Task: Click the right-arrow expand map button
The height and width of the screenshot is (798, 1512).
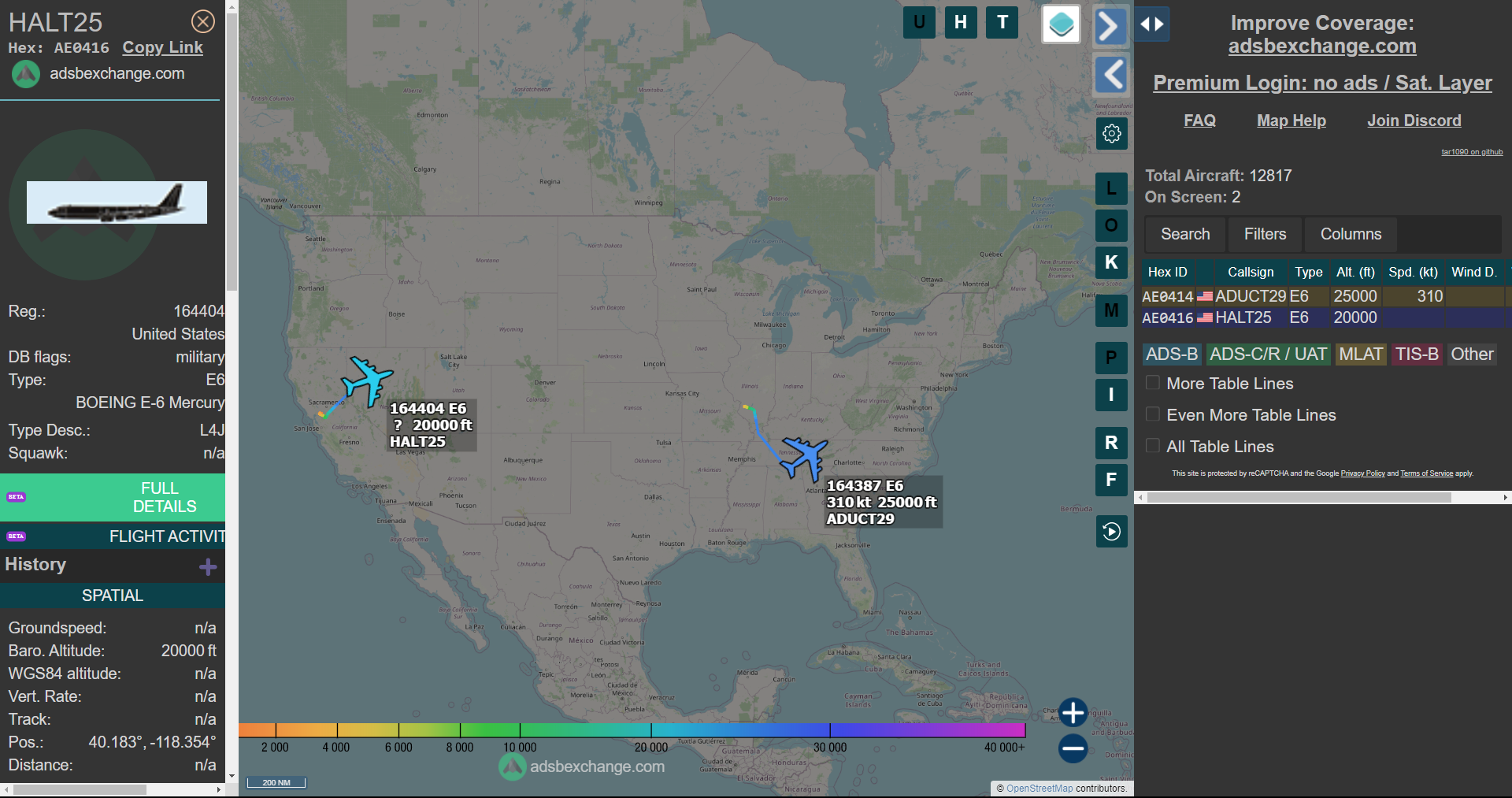Action: pos(1110,26)
